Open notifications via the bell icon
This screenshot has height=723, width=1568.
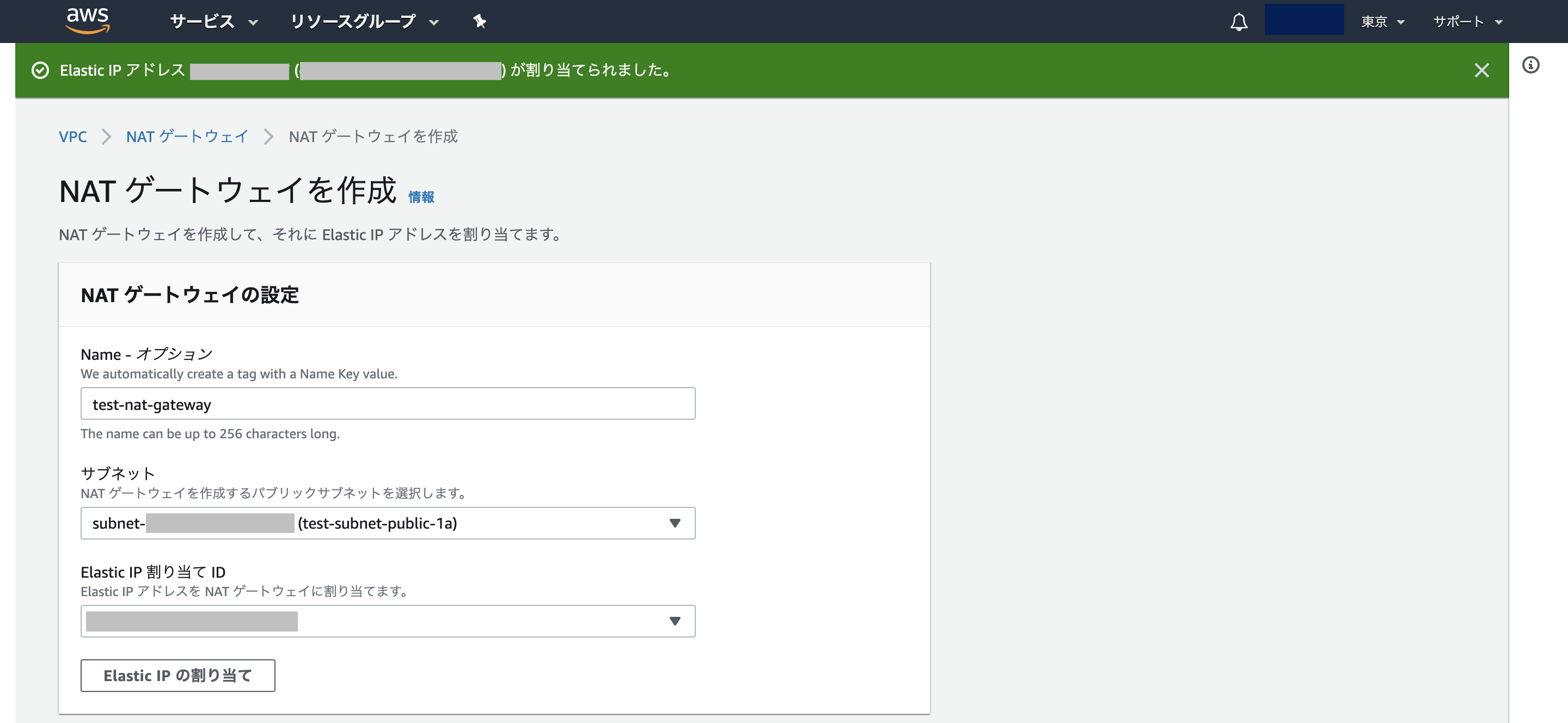coord(1239,21)
